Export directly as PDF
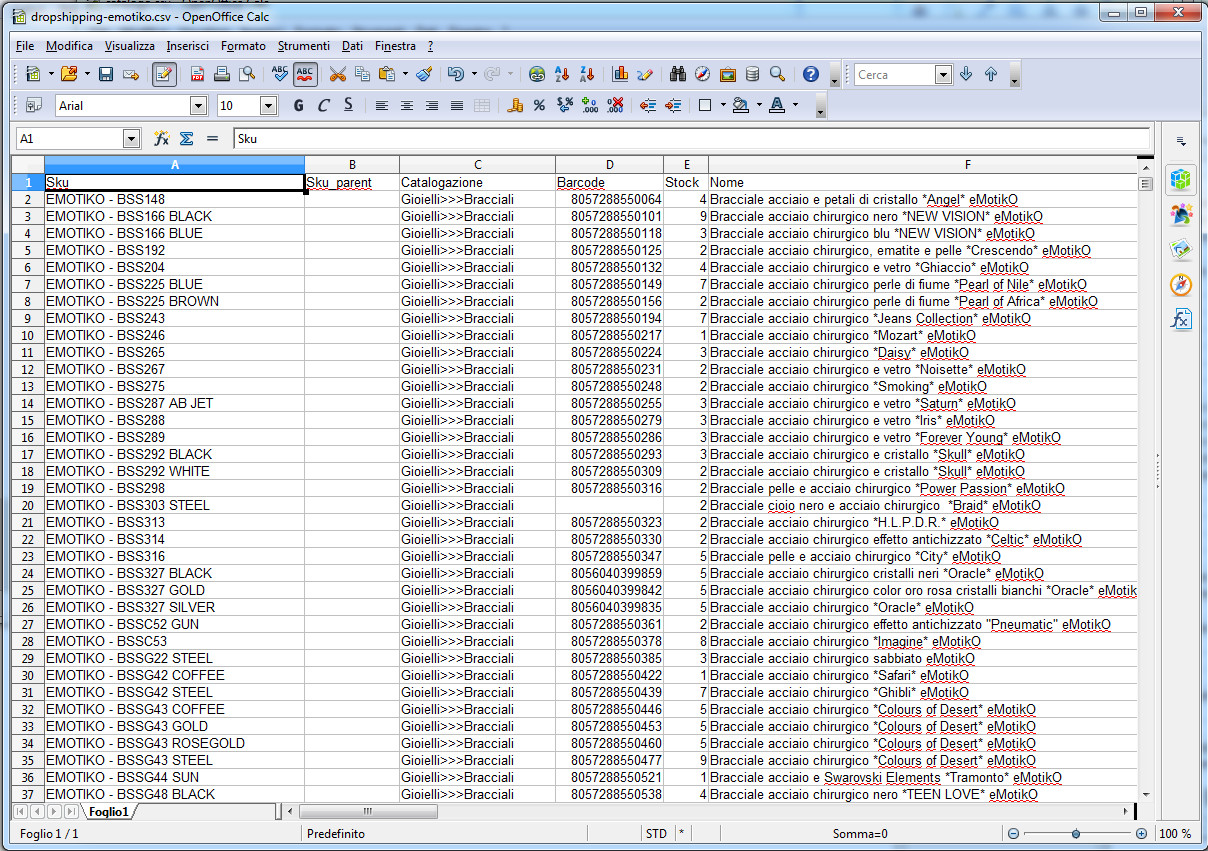 (198, 75)
